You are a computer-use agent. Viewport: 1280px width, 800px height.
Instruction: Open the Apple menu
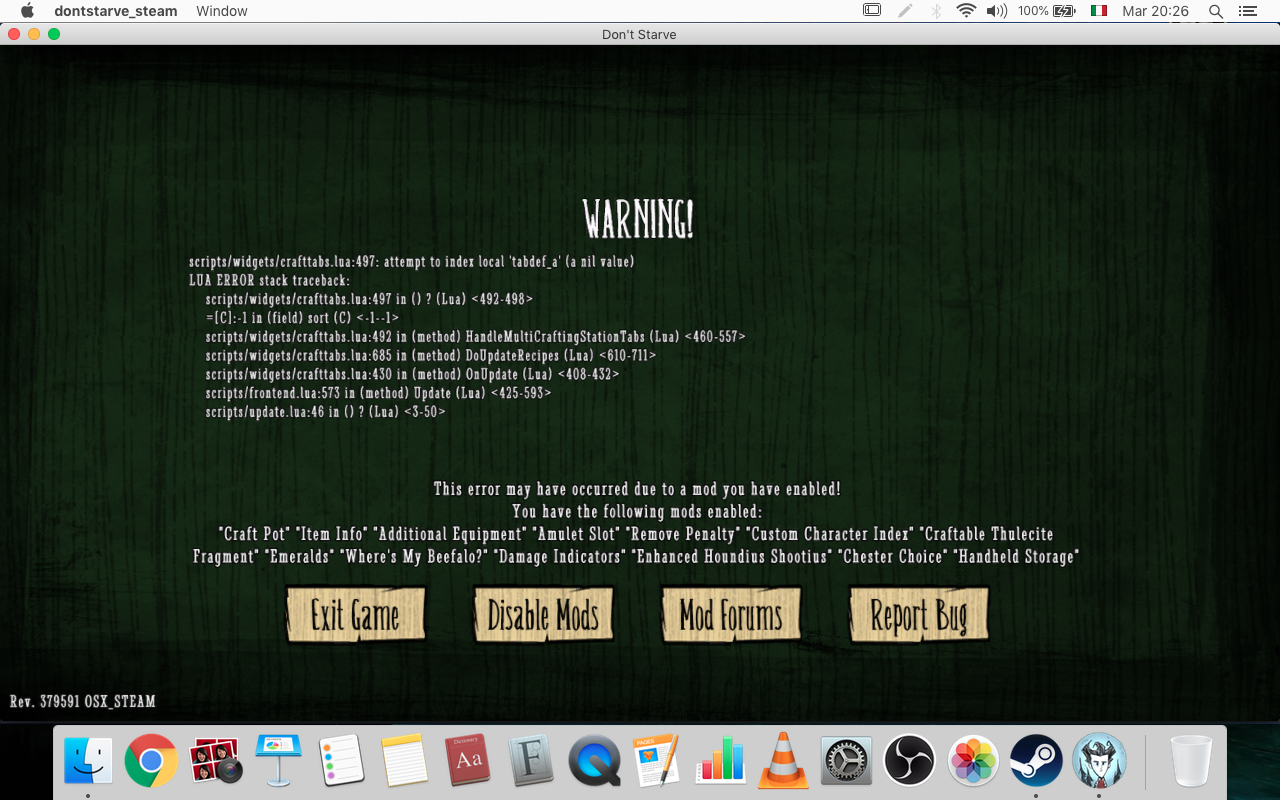[x=27, y=11]
